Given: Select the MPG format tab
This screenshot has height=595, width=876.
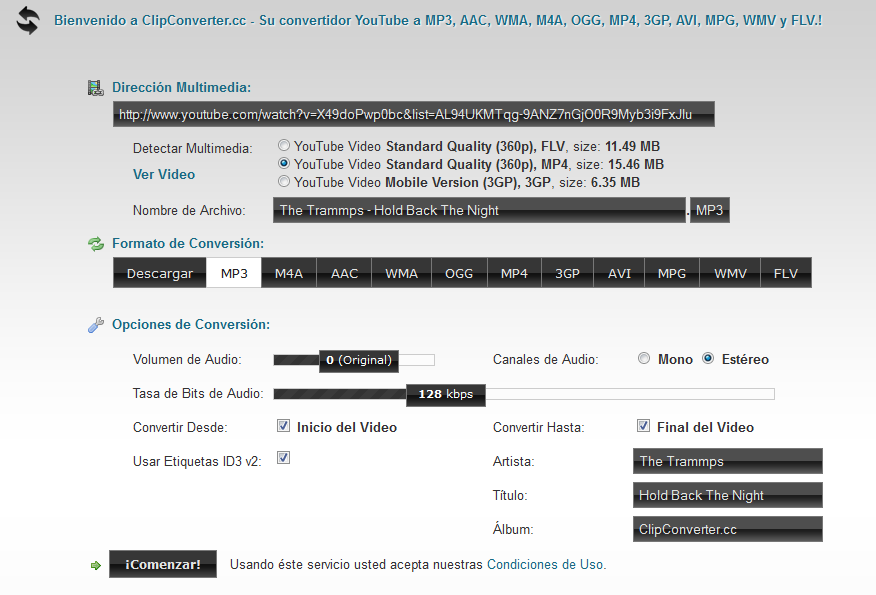Looking at the screenshot, I should [x=672, y=273].
